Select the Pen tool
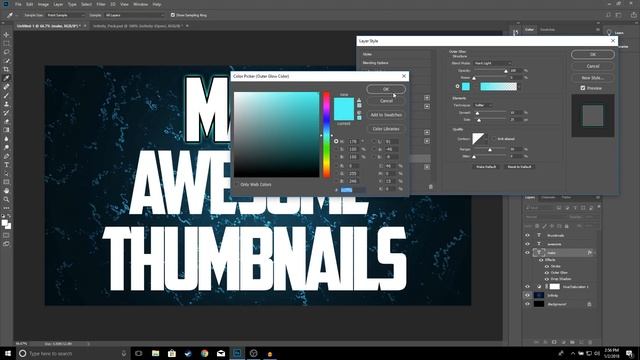 (x=6, y=156)
